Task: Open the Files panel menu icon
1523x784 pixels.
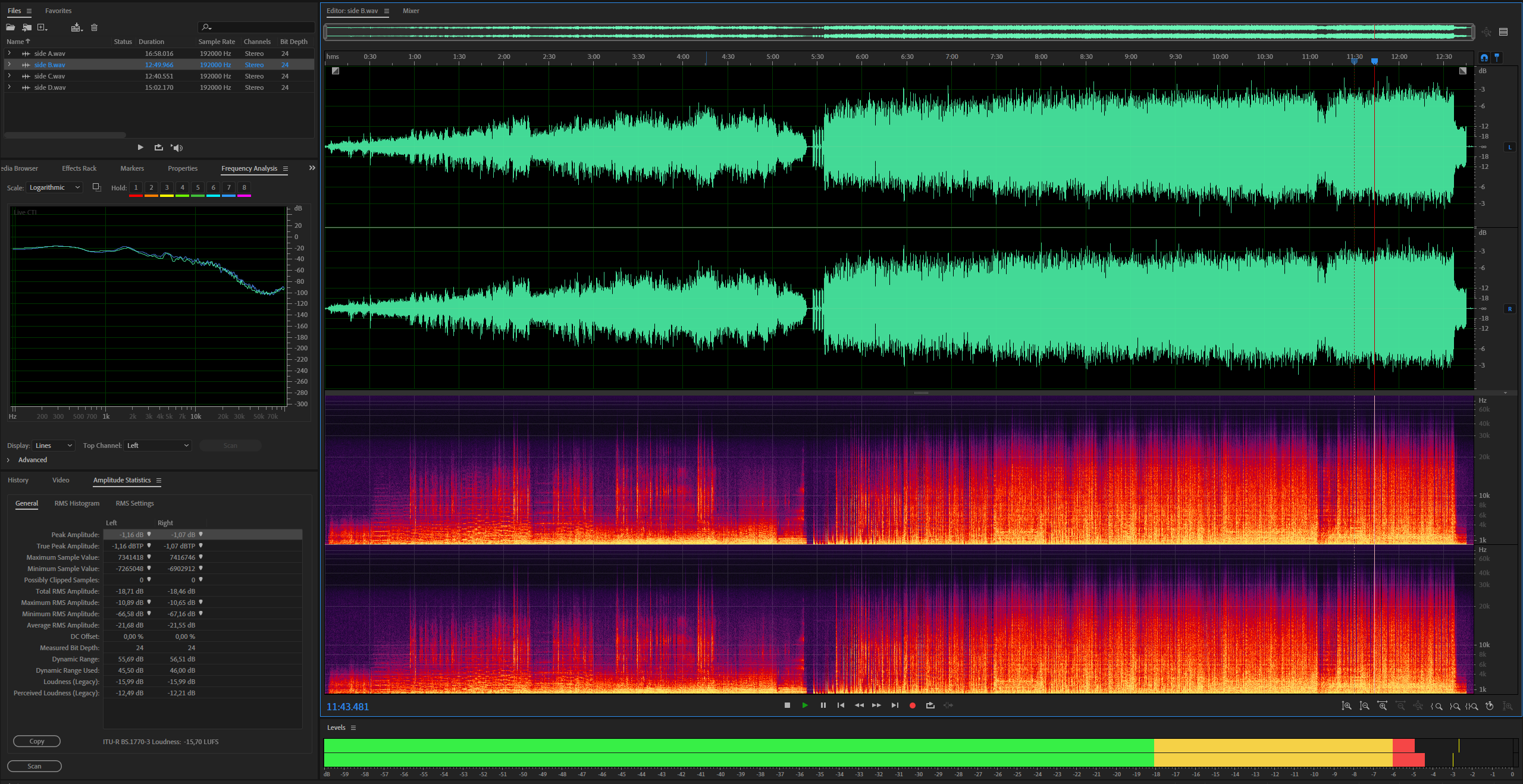Action: [x=29, y=11]
